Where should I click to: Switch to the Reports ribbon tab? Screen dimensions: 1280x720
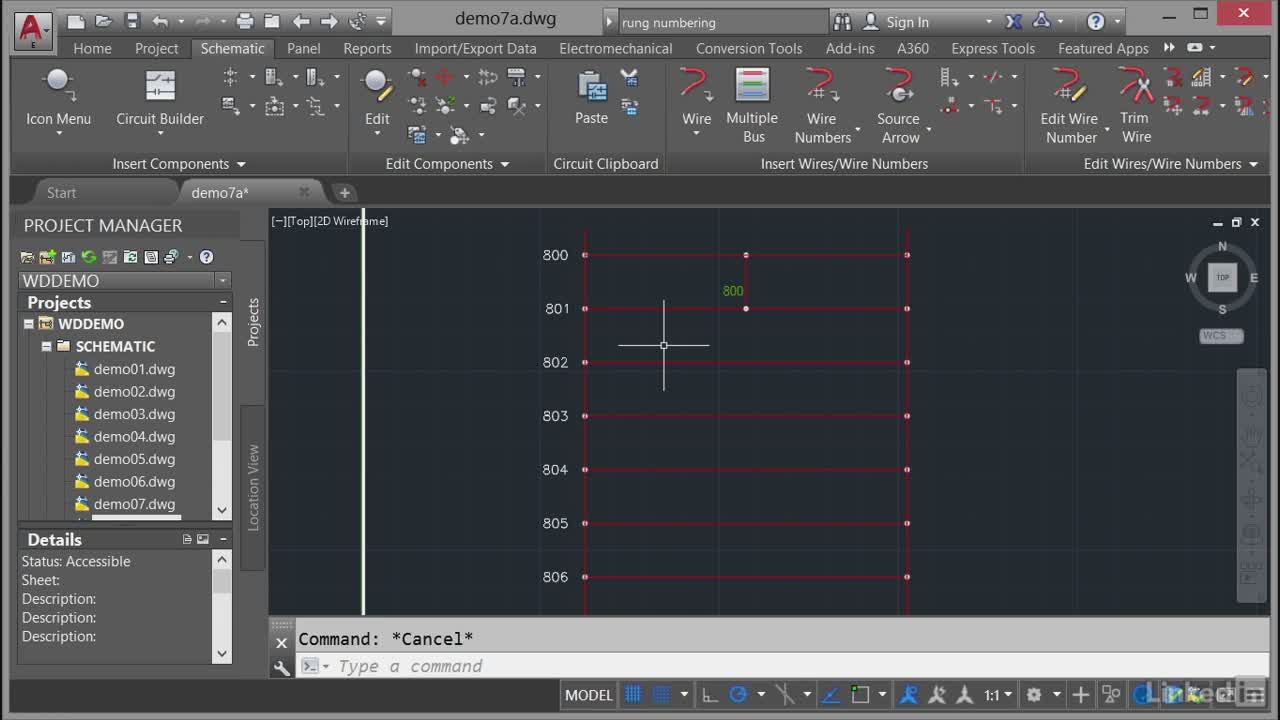tap(367, 48)
